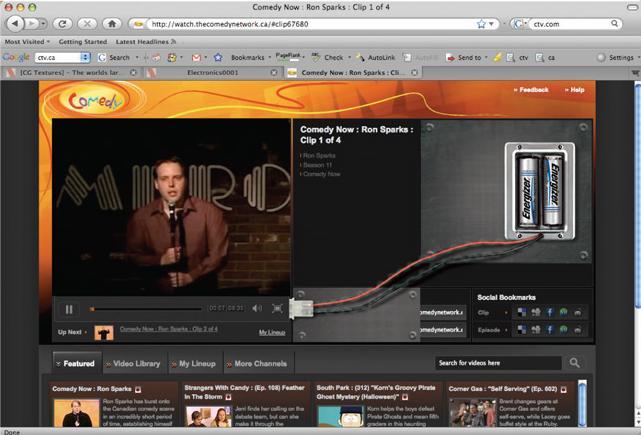The image size is (641, 435).
Task: Switch to the Electronics0001 tab
Action: coord(212,72)
